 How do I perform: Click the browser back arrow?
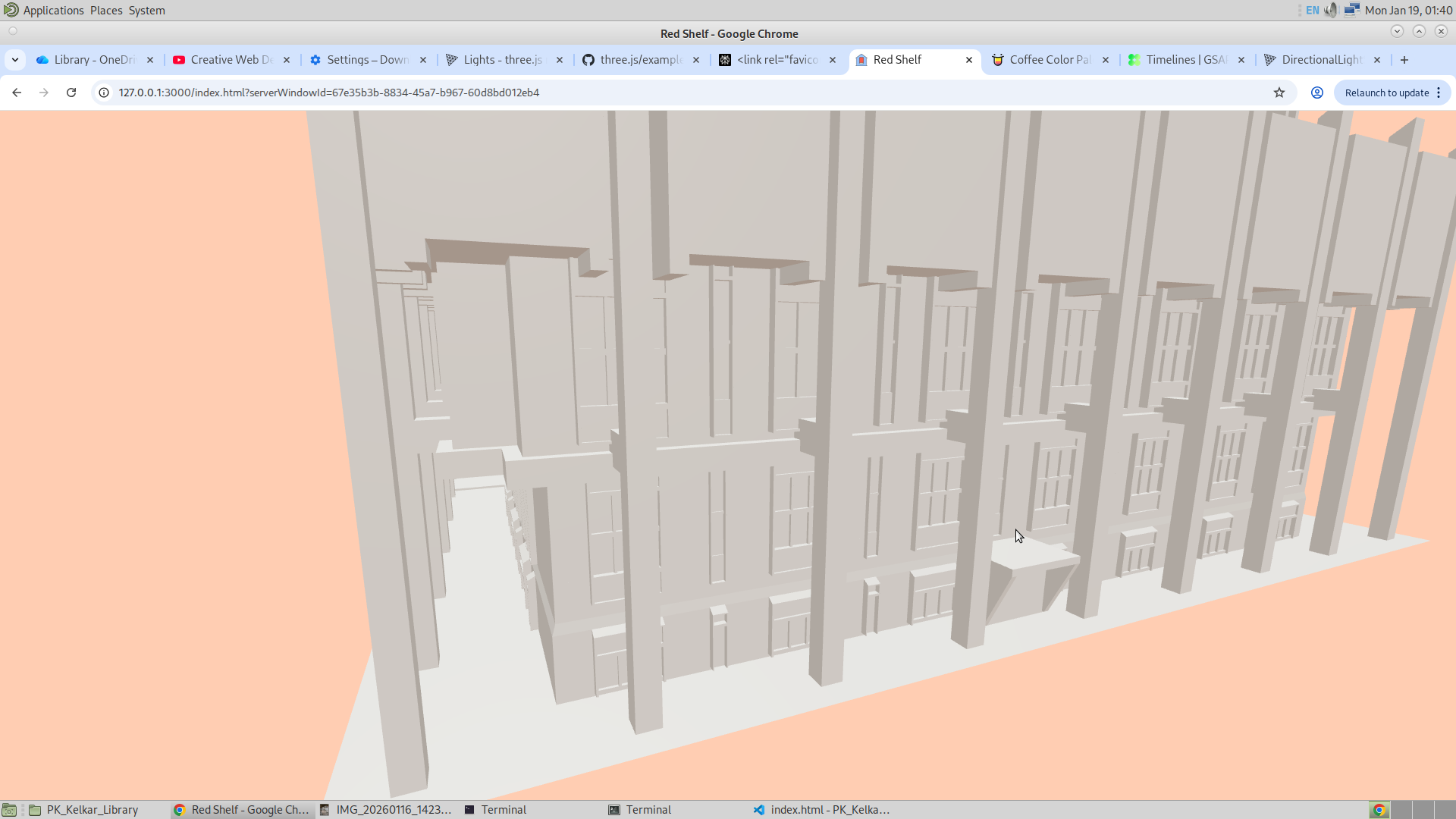coord(17,93)
